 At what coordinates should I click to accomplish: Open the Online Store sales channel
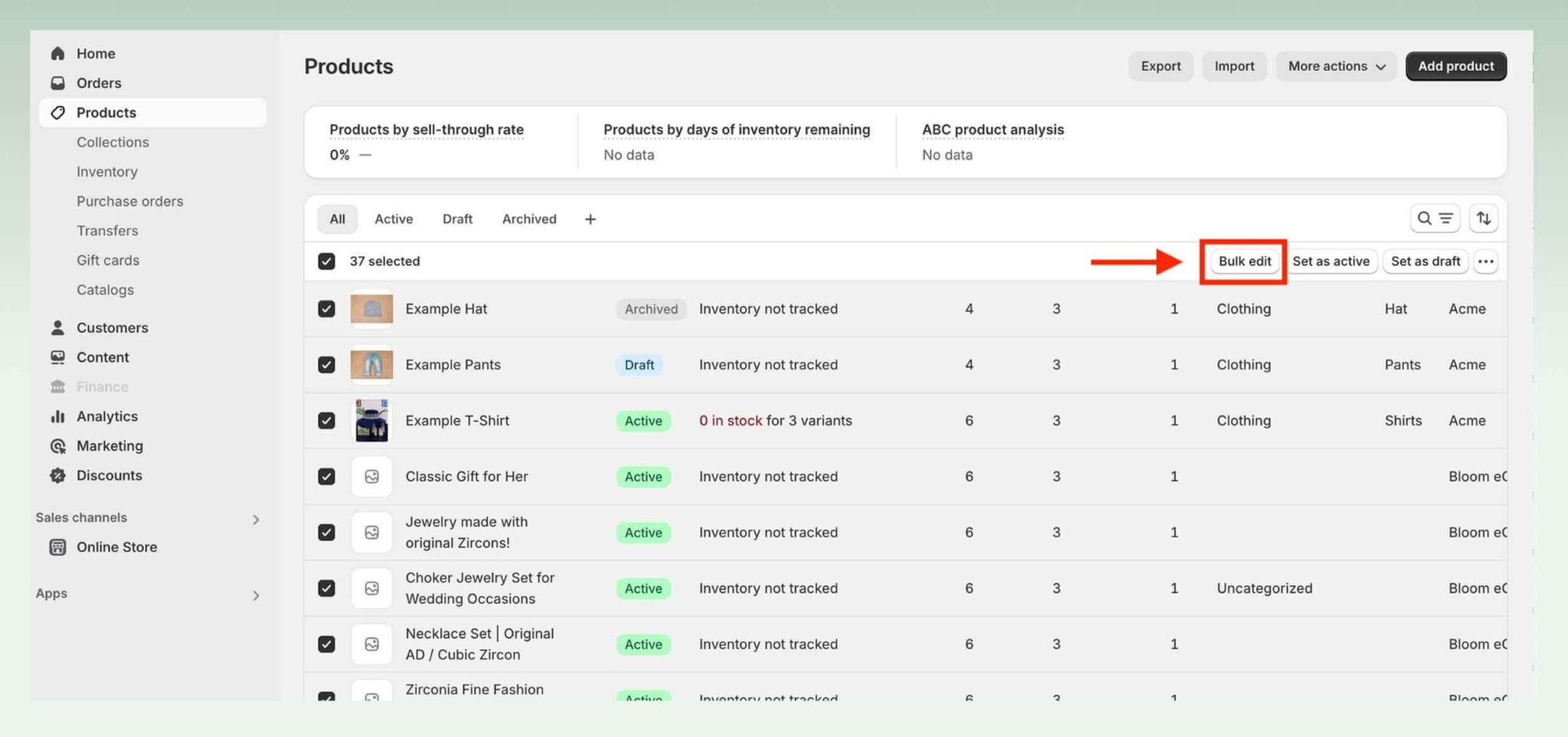point(116,547)
